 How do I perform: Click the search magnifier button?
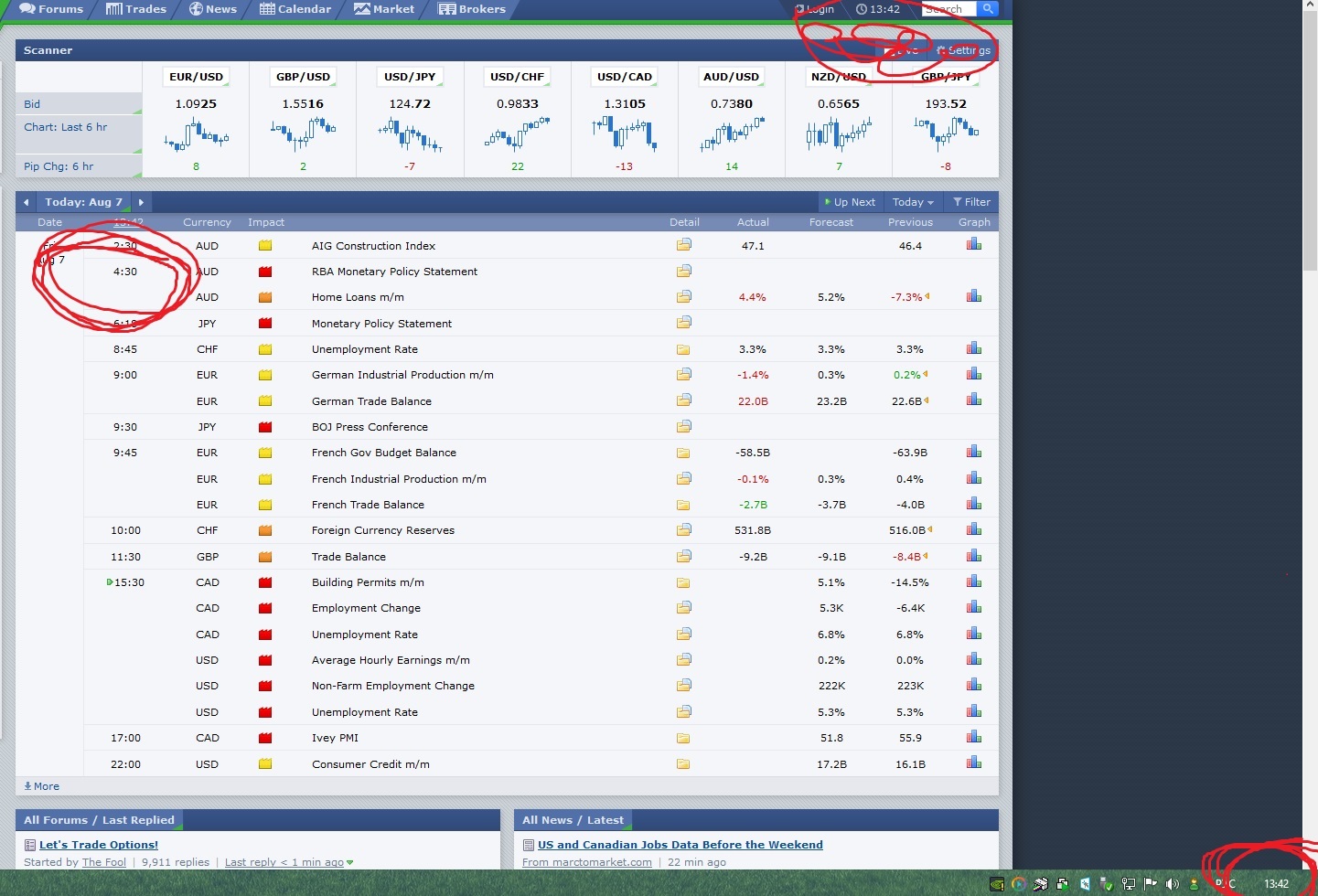pyautogui.click(x=988, y=8)
